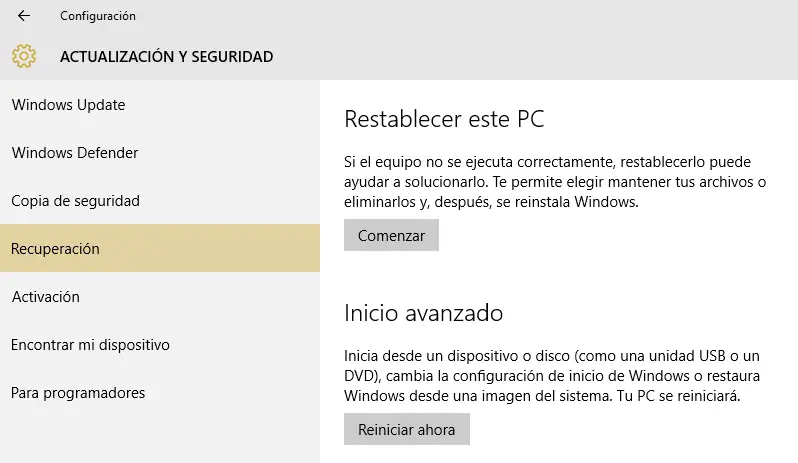Viewport: 798px width, 463px height.
Task: Click the back arrow in title bar
Action: [x=24, y=16]
